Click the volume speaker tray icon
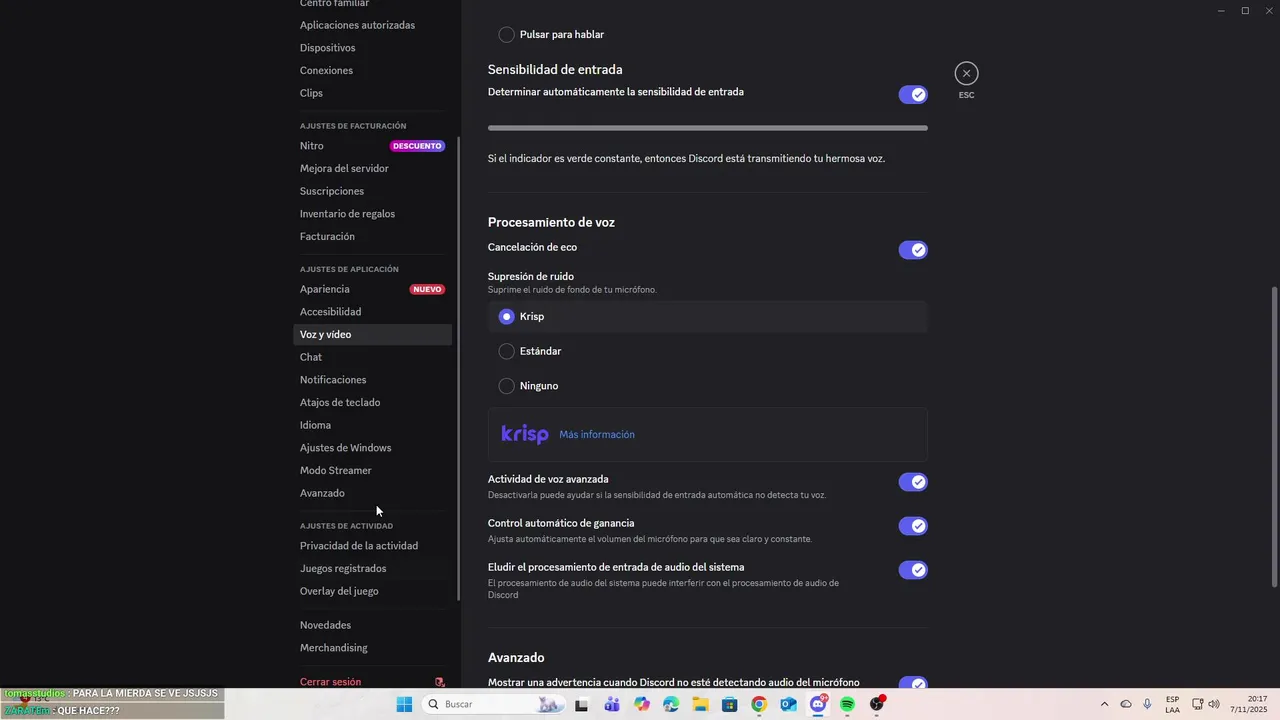 [x=1214, y=704]
